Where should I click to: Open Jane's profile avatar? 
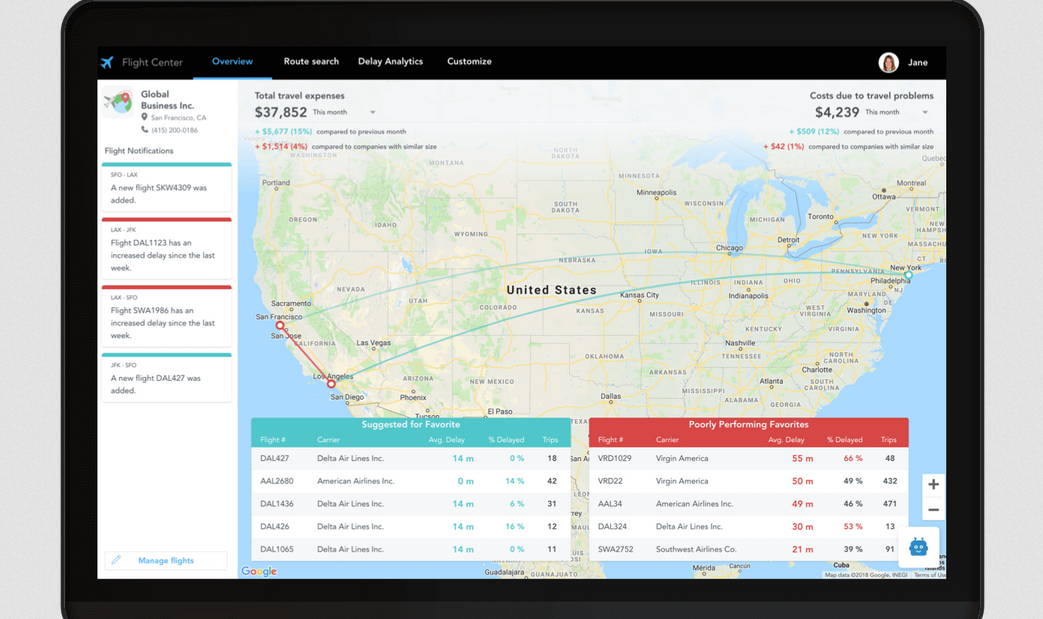(888, 63)
